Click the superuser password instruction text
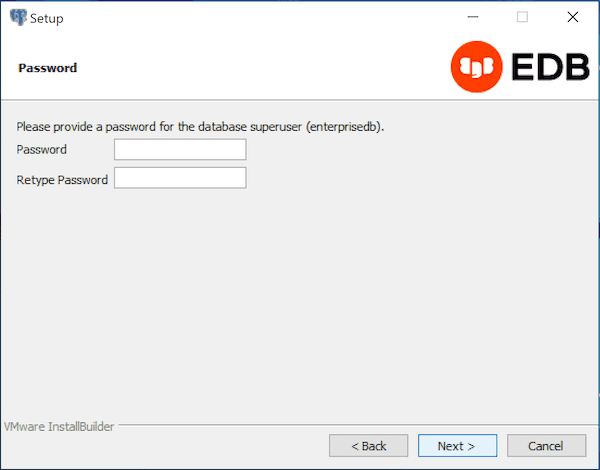The image size is (600, 470). [200, 127]
